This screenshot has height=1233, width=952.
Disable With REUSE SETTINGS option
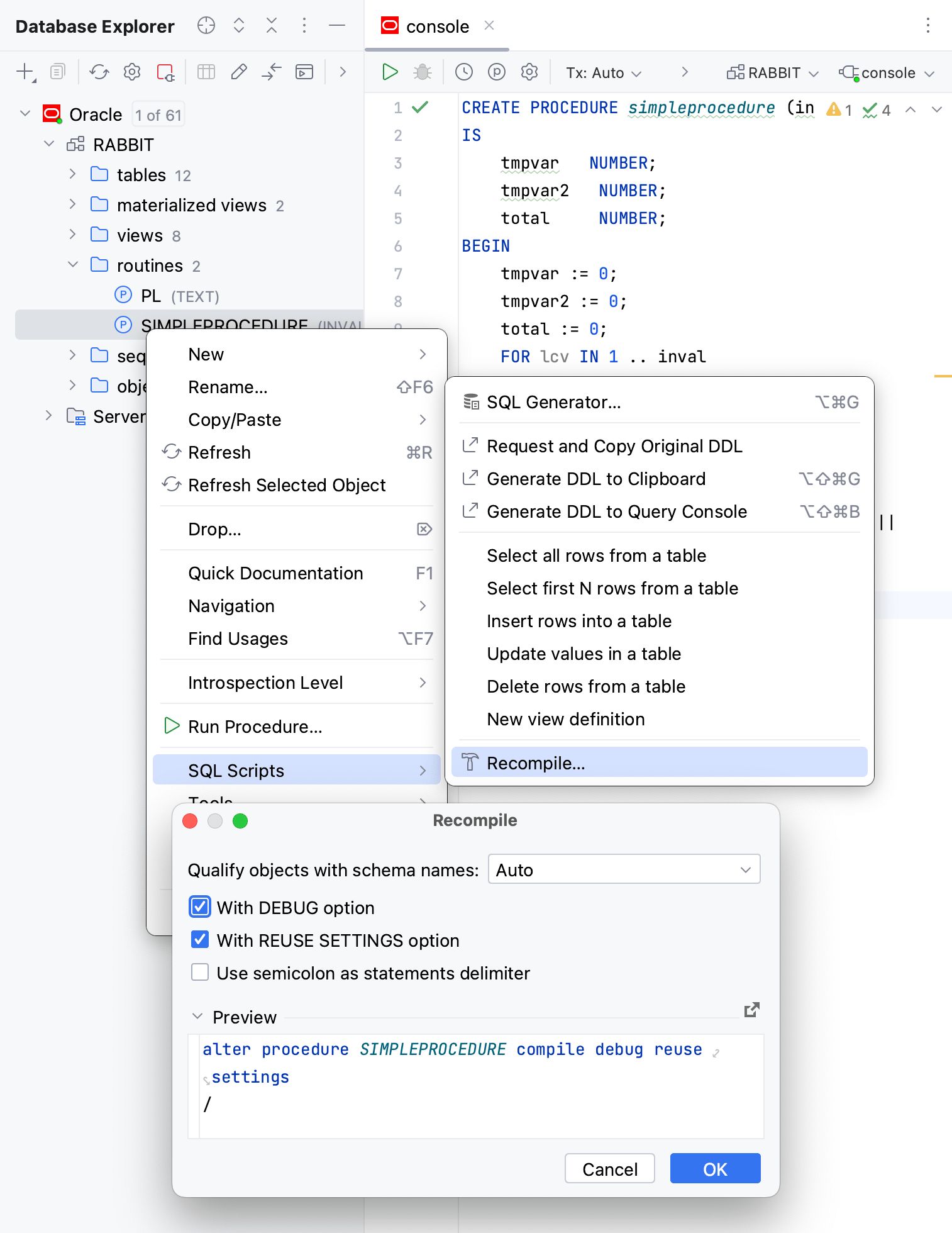(x=200, y=940)
